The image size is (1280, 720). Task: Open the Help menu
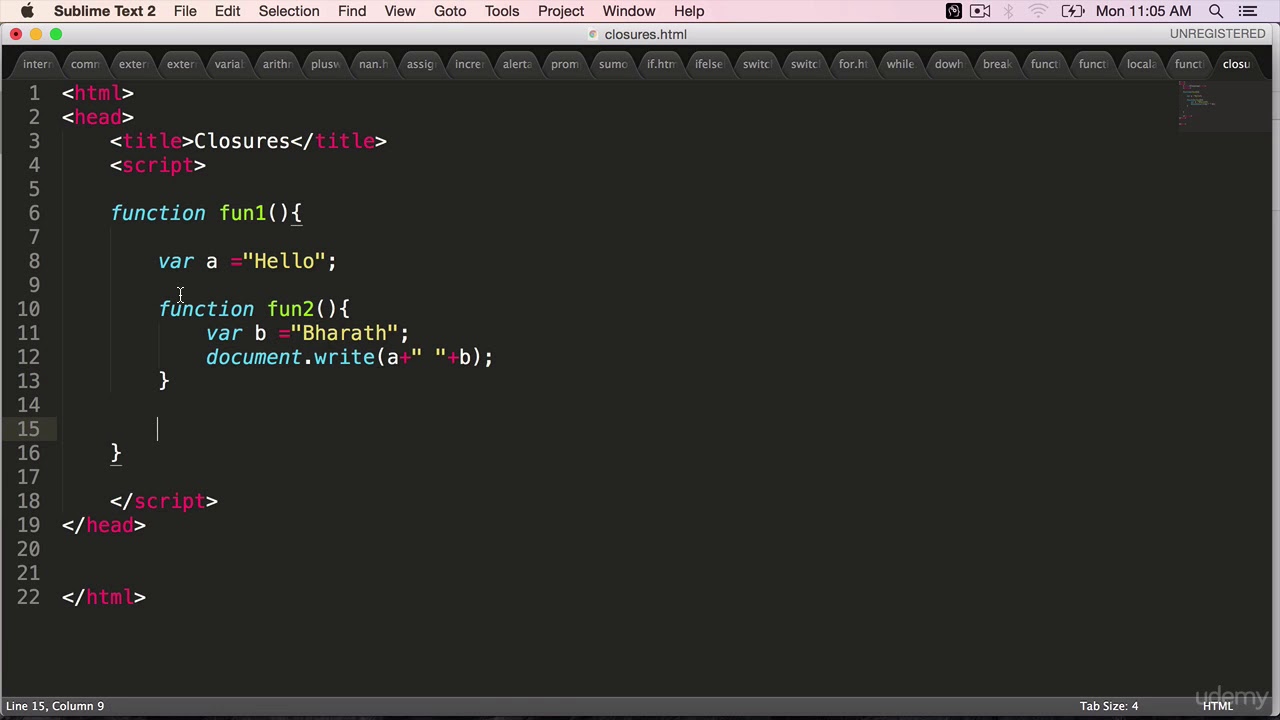click(x=689, y=11)
